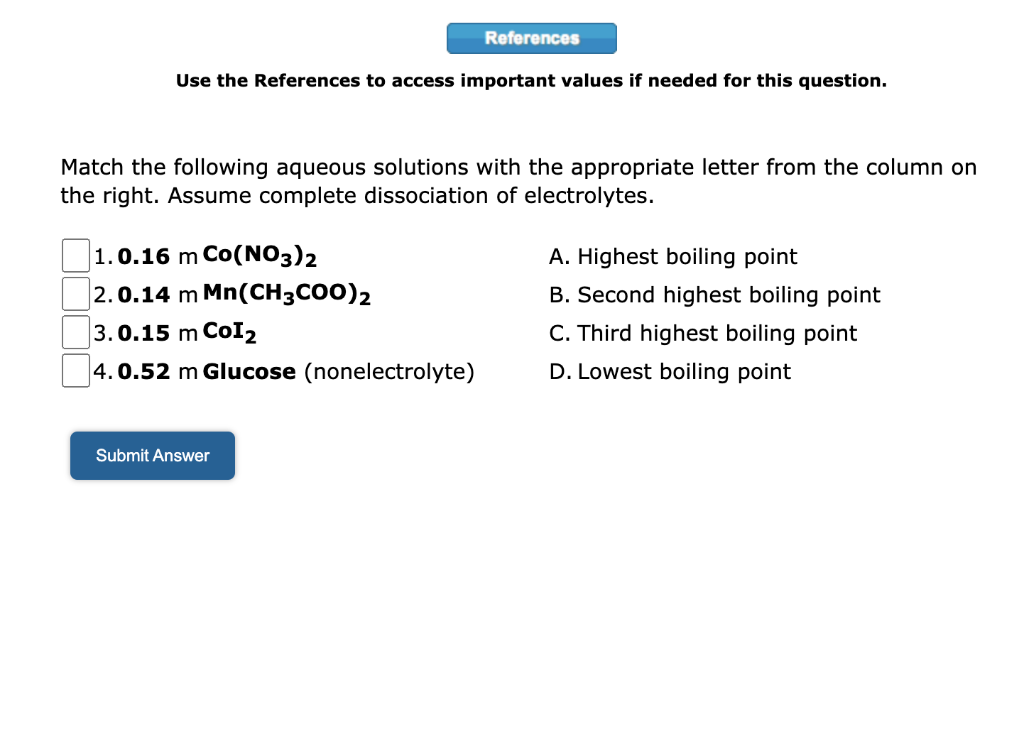The width and height of the screenshot is (1024, 746).
Task: Click the answer box for Co(NO3)2
Action: [75, 255]
